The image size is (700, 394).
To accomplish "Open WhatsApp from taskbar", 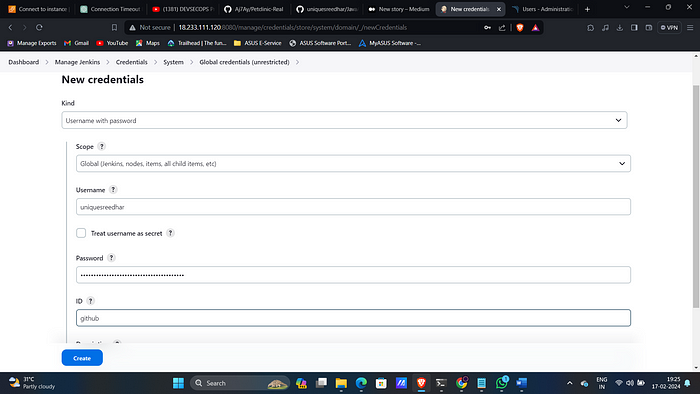I will pyautogui.click(x=502, y=383).
